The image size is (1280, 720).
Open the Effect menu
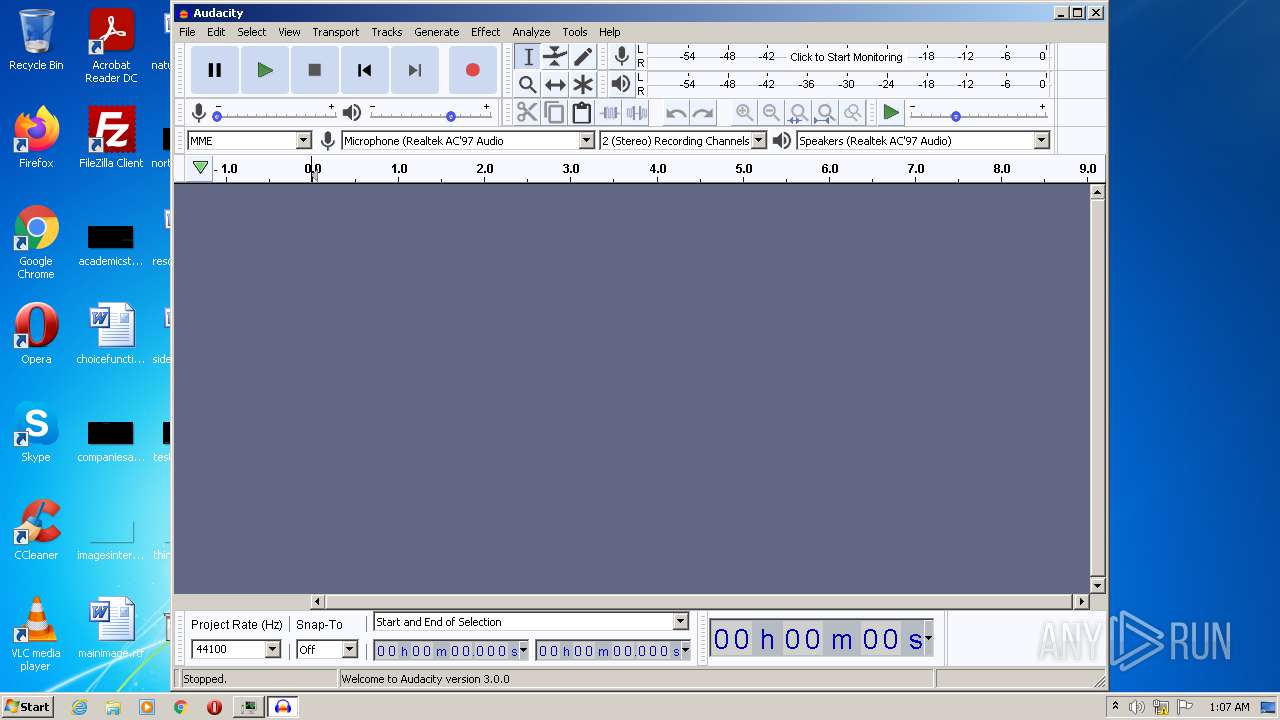click(x=486, y=32)
